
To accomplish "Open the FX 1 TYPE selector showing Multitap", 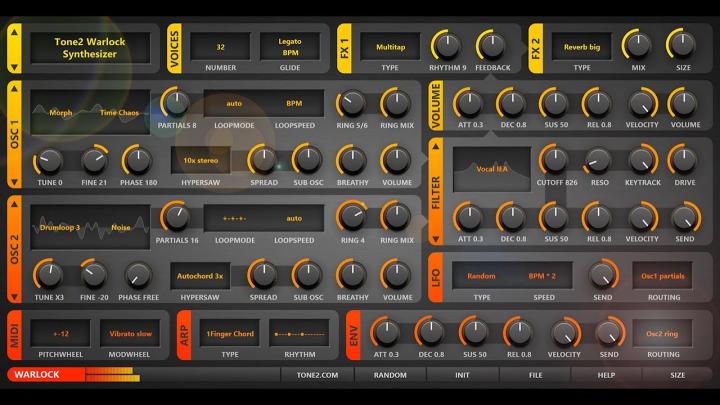I will tap(390, 47).
